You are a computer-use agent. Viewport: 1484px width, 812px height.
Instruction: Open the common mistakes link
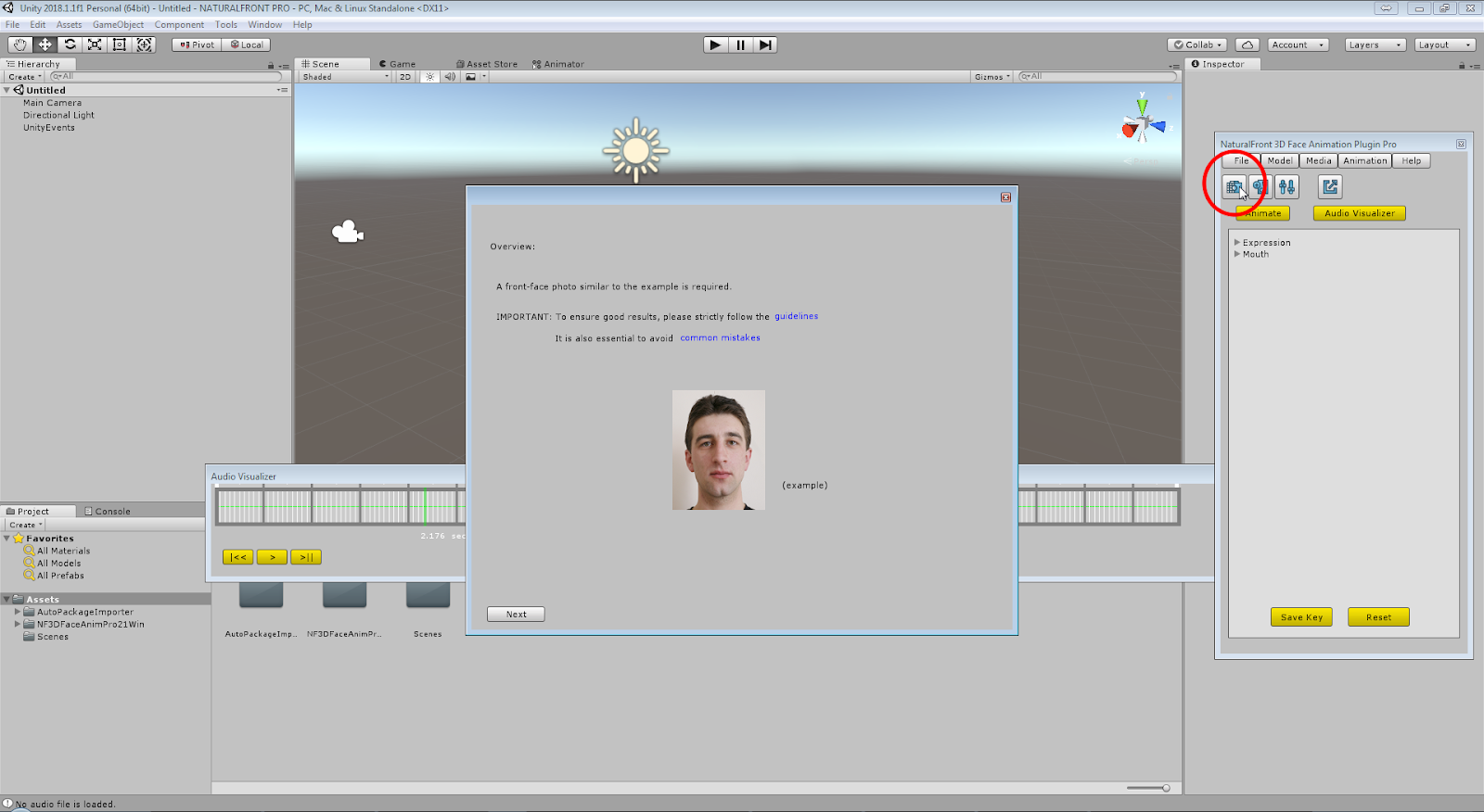click(720, 337)
